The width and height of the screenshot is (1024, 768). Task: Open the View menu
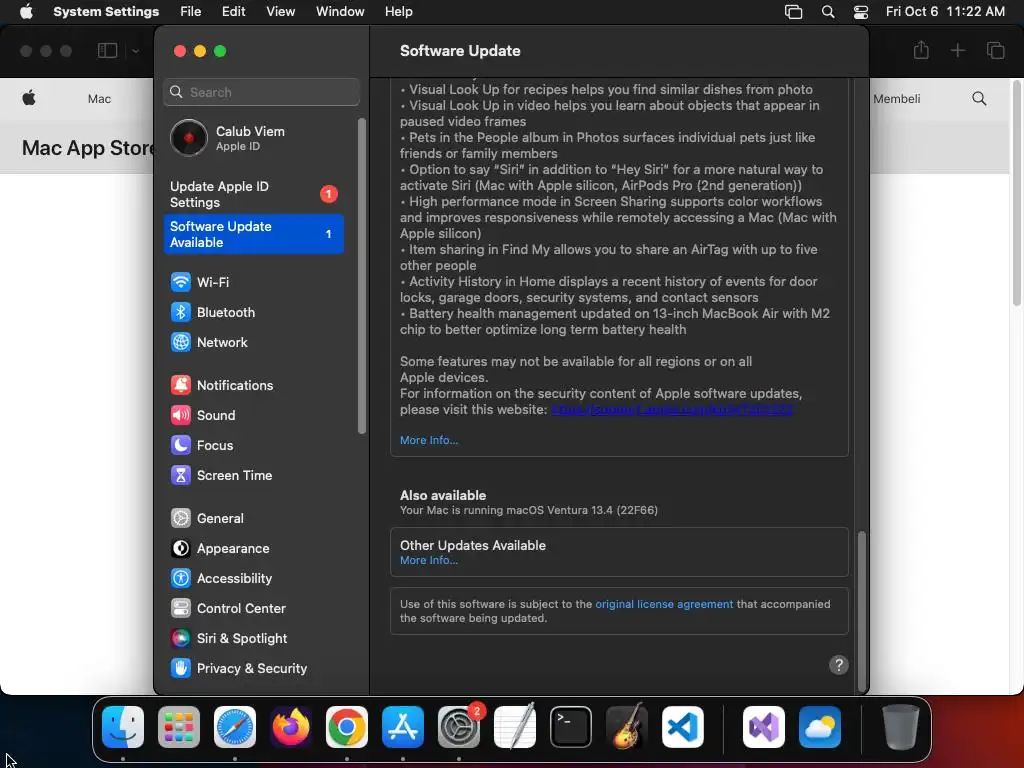[280, 12]
